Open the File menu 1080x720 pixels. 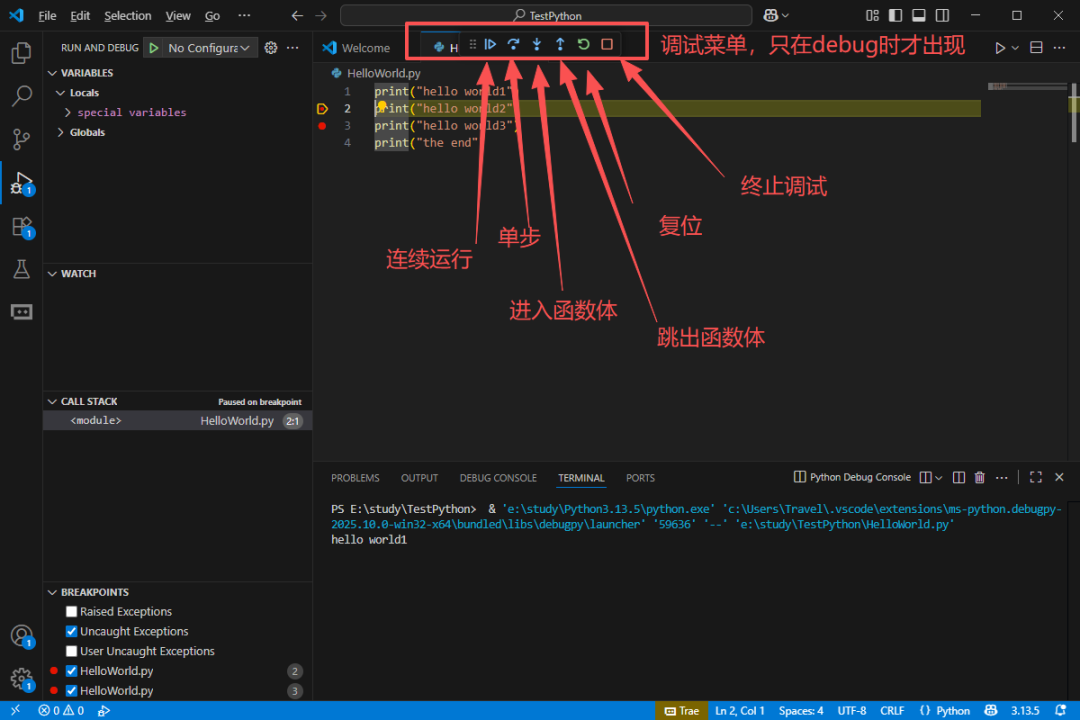(47, 15)
